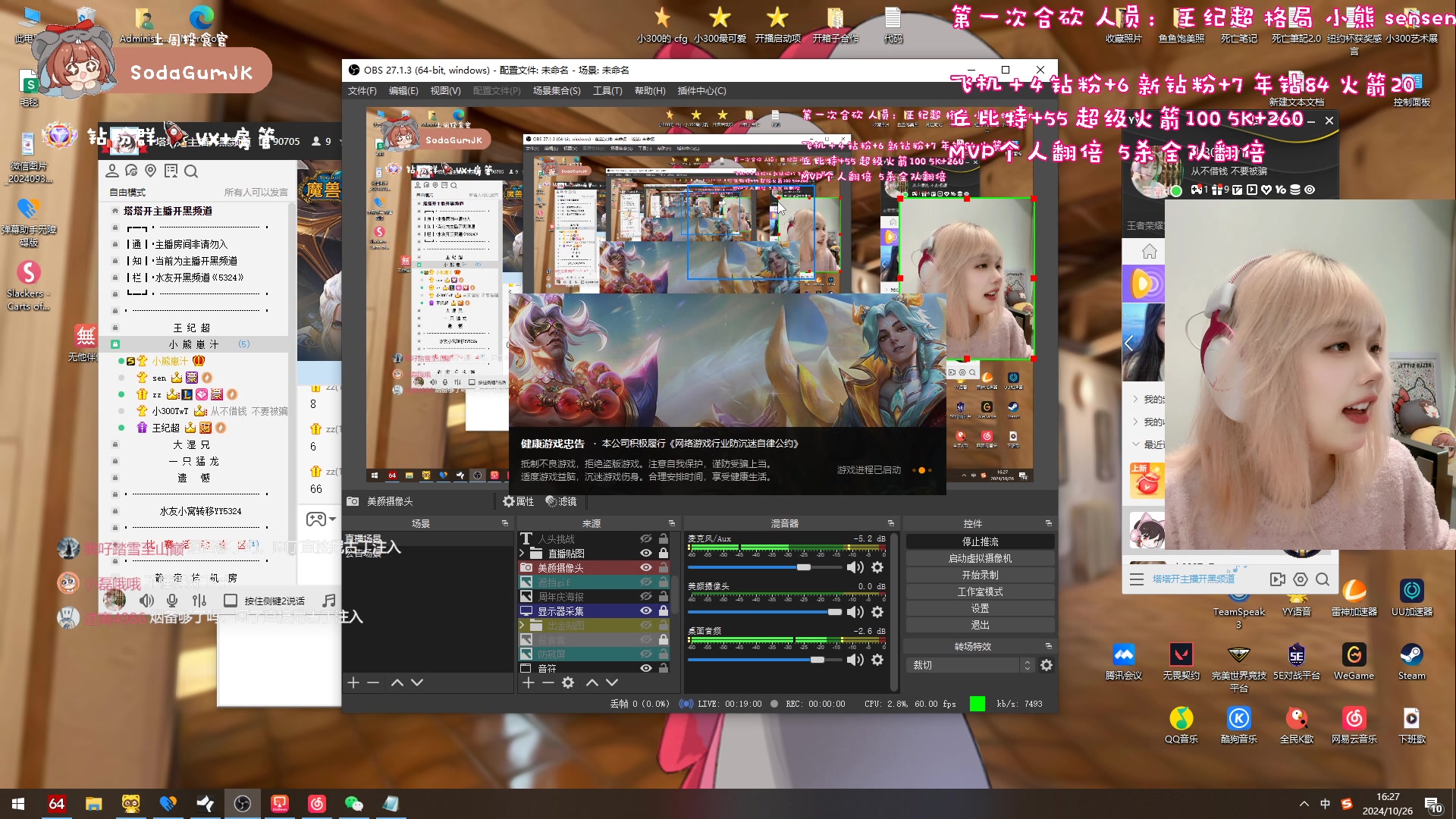The width and height of the screenshot is (1456, 819).
Task: Open the game controller dropdown in YY
Action: coord(321,519)
